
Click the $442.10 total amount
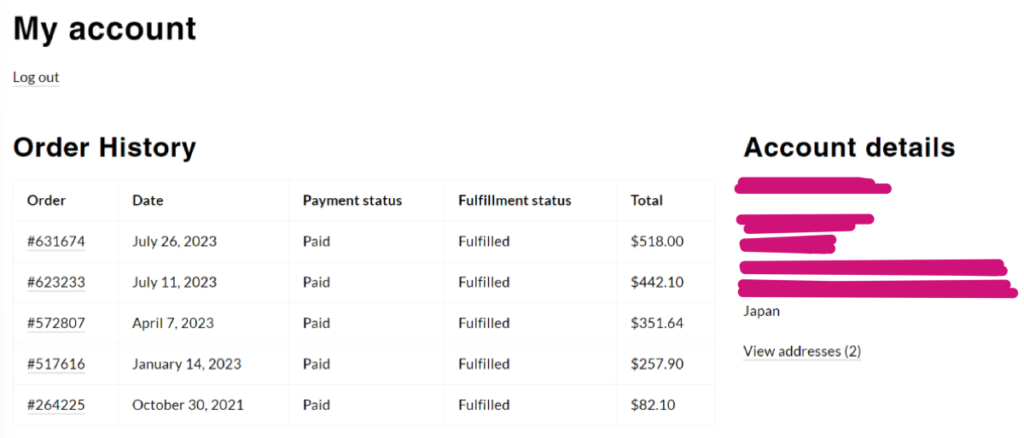(657, 282)
